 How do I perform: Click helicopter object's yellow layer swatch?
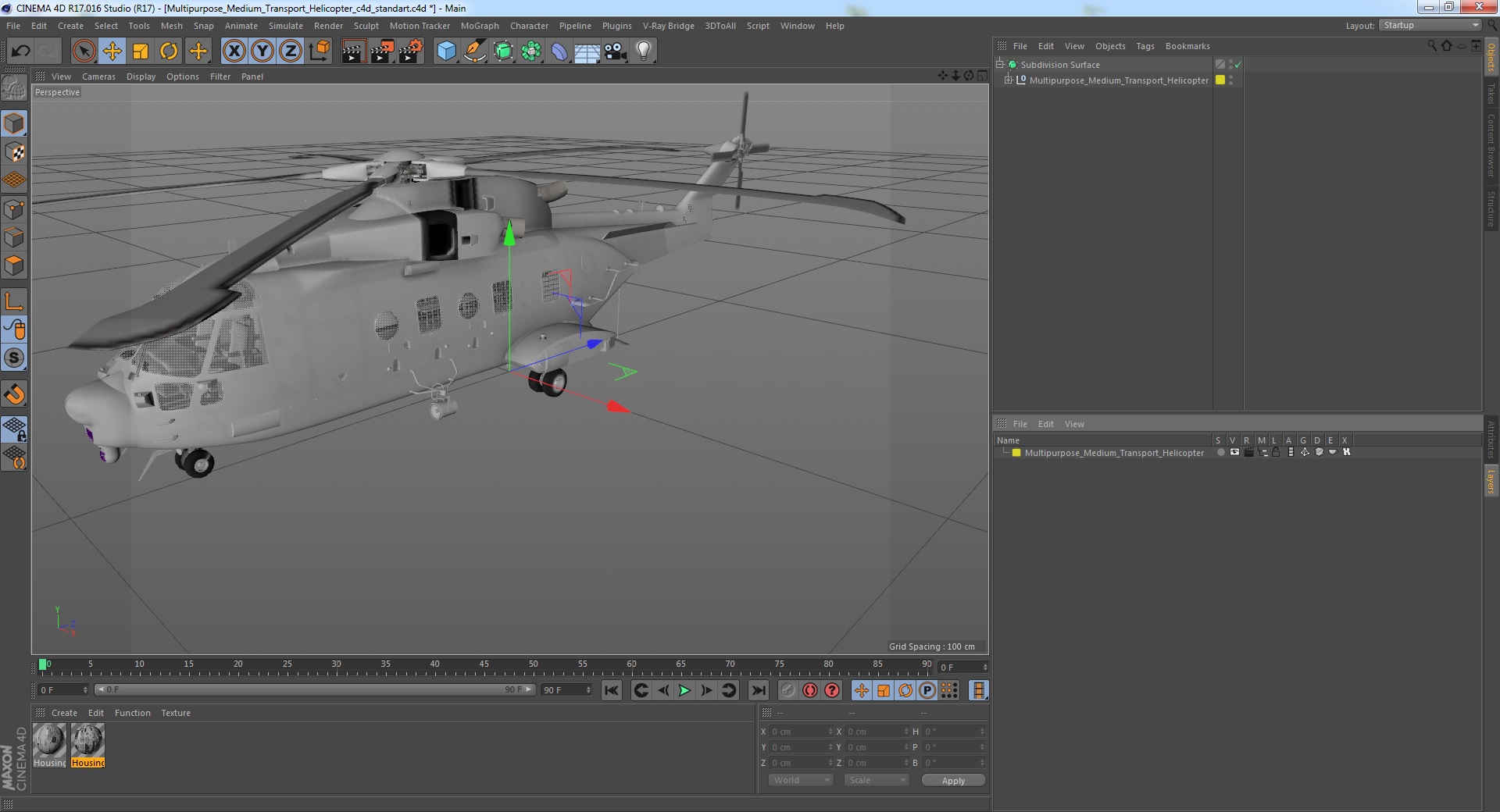(1220, 80)
